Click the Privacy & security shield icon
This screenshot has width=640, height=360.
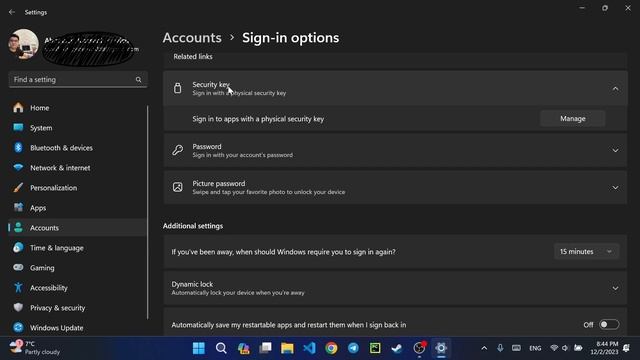(x=18, y=307)
